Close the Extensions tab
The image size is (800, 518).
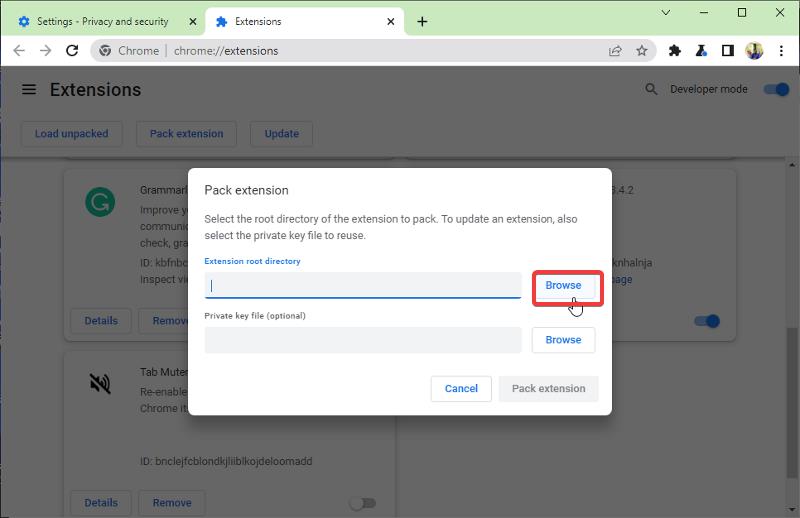[x=390, y=21]
